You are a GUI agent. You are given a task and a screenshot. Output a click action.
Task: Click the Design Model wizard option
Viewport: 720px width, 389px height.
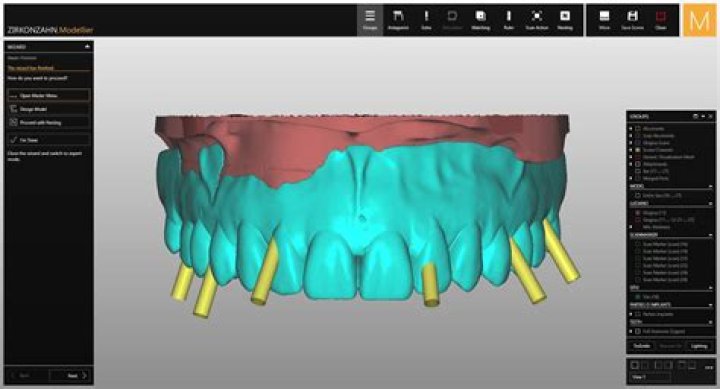click(49, 109)
